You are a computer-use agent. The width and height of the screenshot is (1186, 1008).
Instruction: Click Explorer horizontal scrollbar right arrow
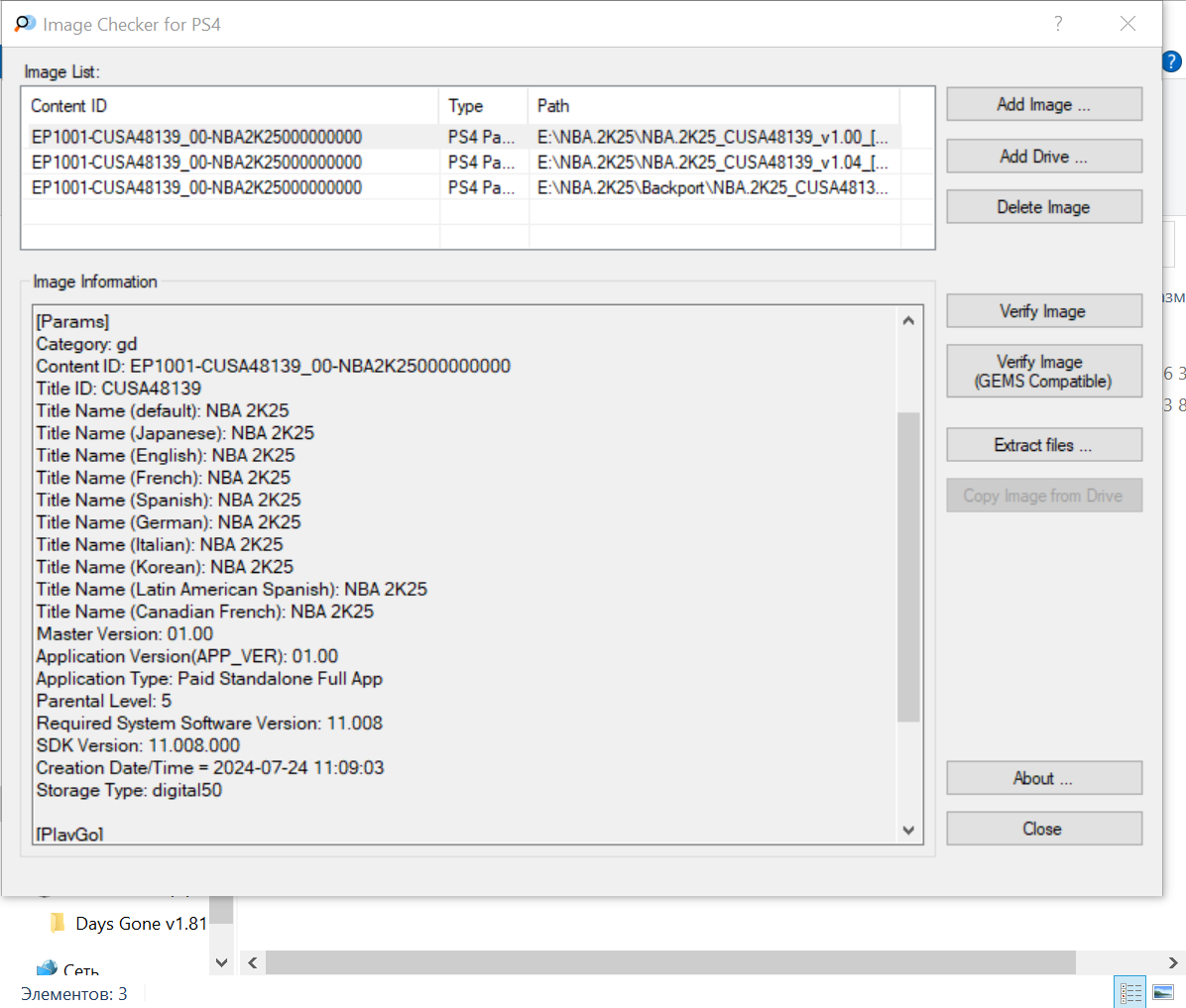(x=1173, y=962)
